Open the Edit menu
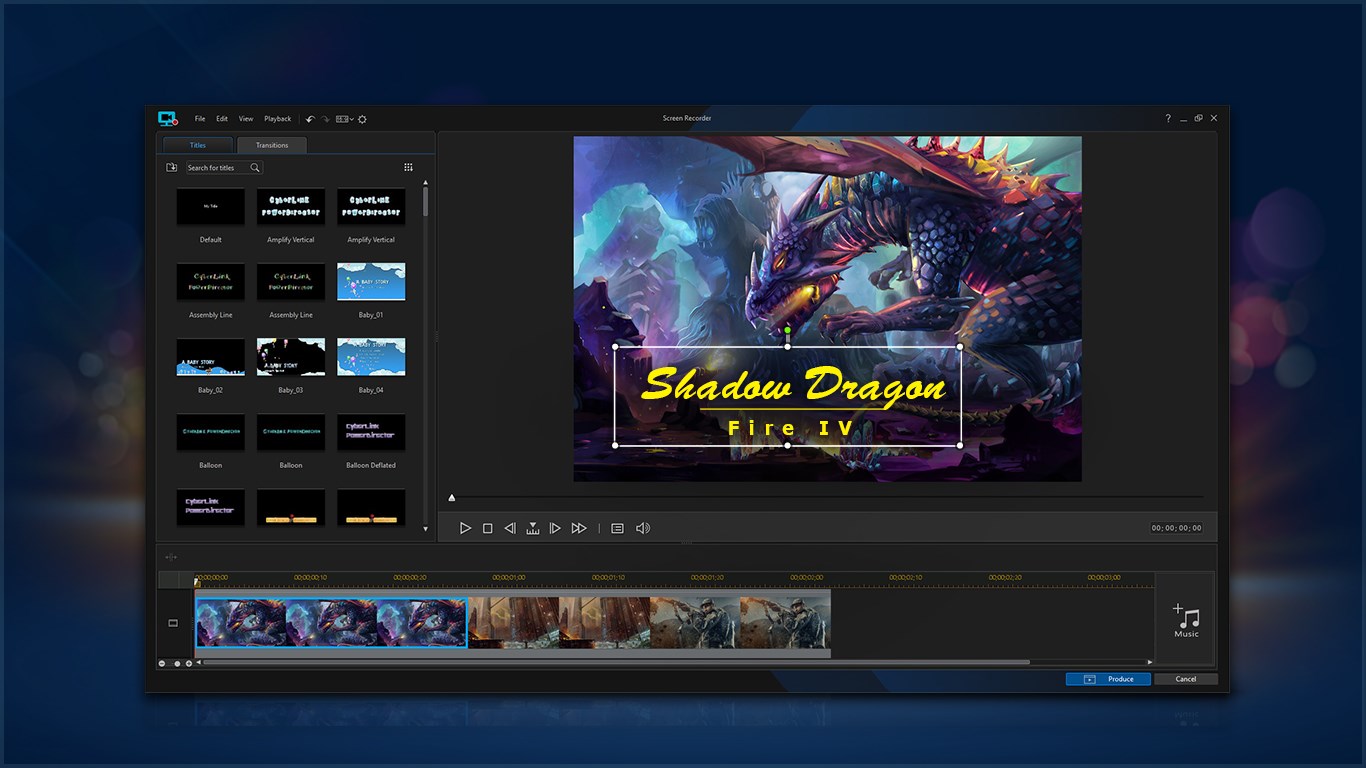This screenshot has width=1366, height=768. tap(222, 119)
